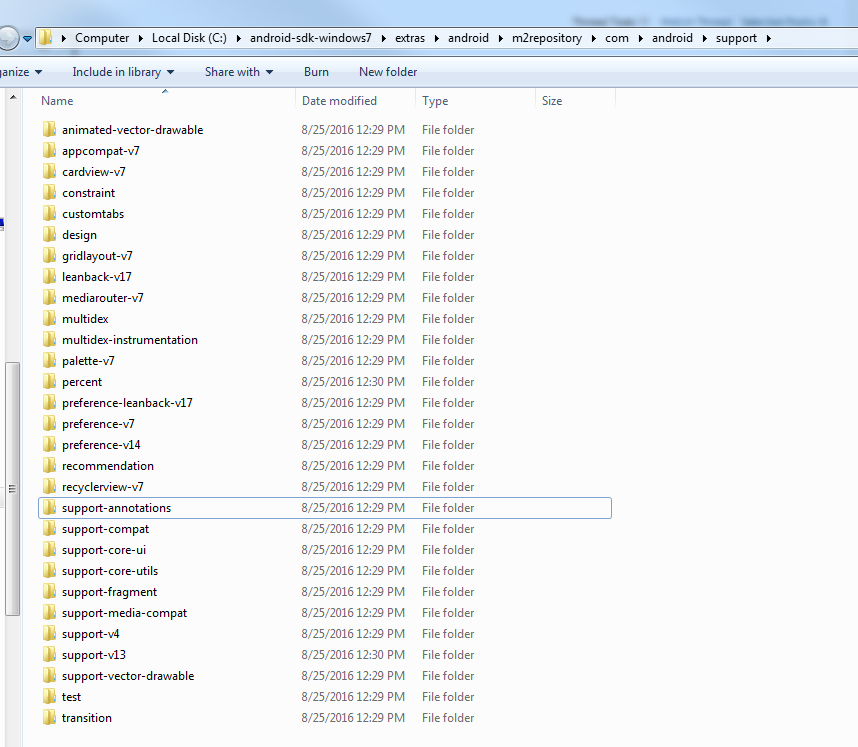The height and width of the screenshot is (747, 858).
Task: Open the preference-v14 folder
Action: (100, 444)
